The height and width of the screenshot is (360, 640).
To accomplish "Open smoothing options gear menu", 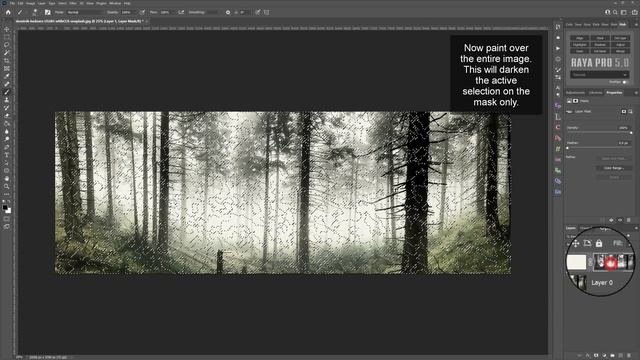I will click(228, 12).
